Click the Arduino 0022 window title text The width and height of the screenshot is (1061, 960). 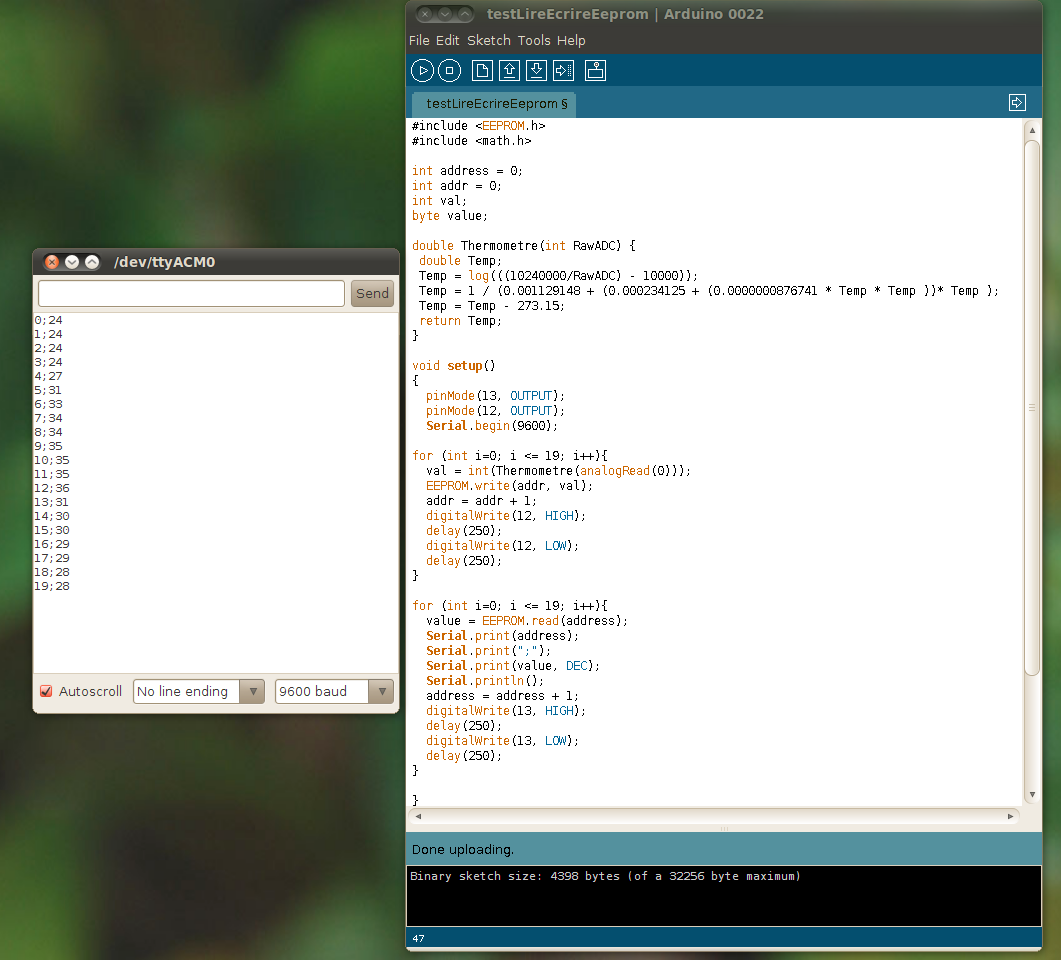click(x=625, y=14)
